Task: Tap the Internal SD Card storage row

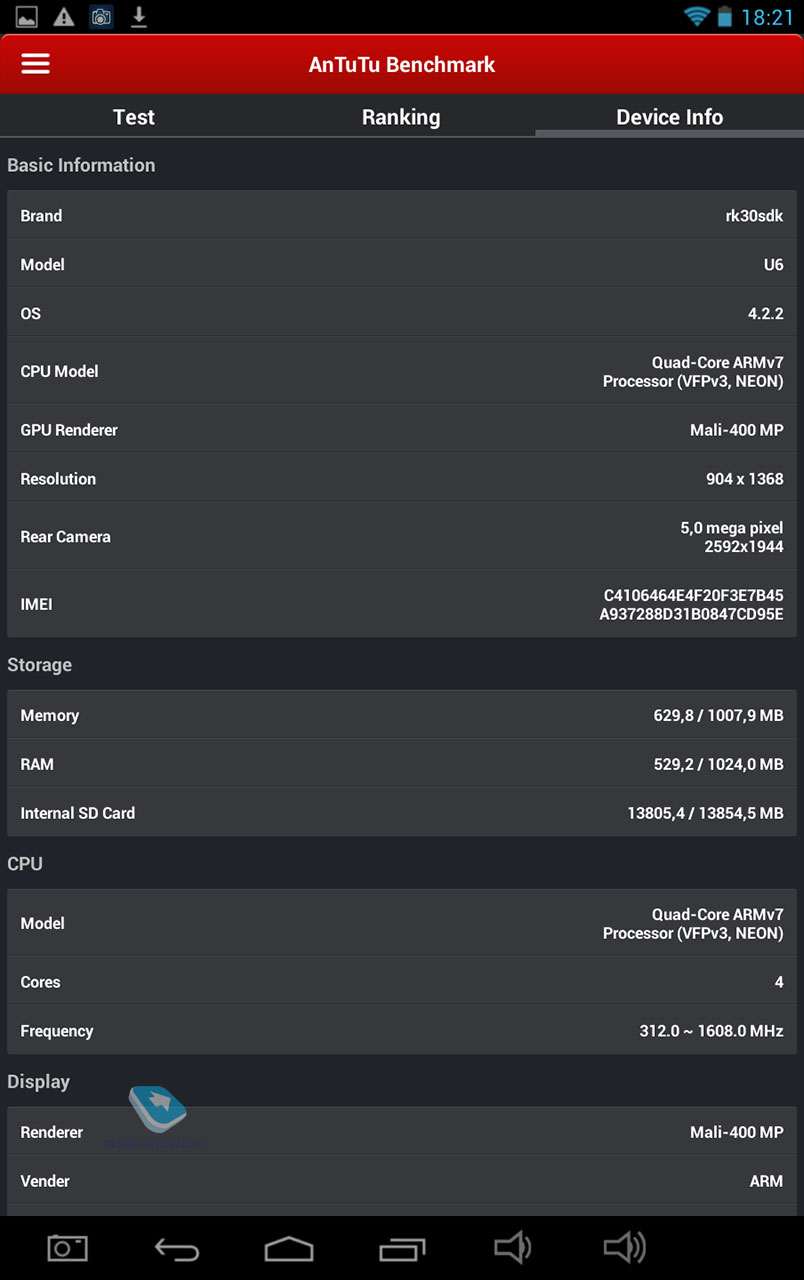Action: [402, 813]
